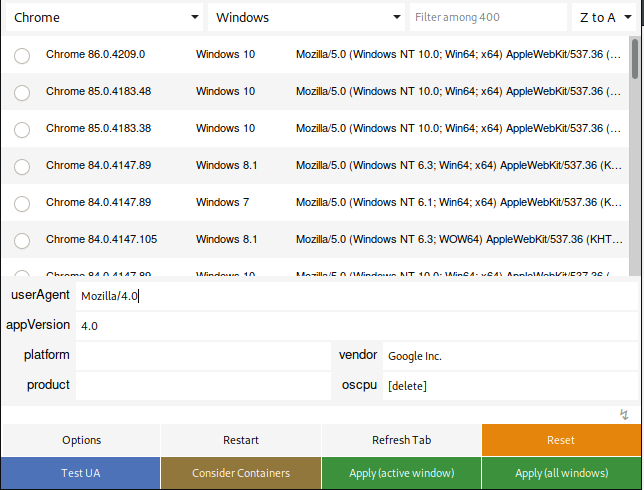Click the vendor field with Google Inc.
The image size is (644, 490).
coord(510,356)
